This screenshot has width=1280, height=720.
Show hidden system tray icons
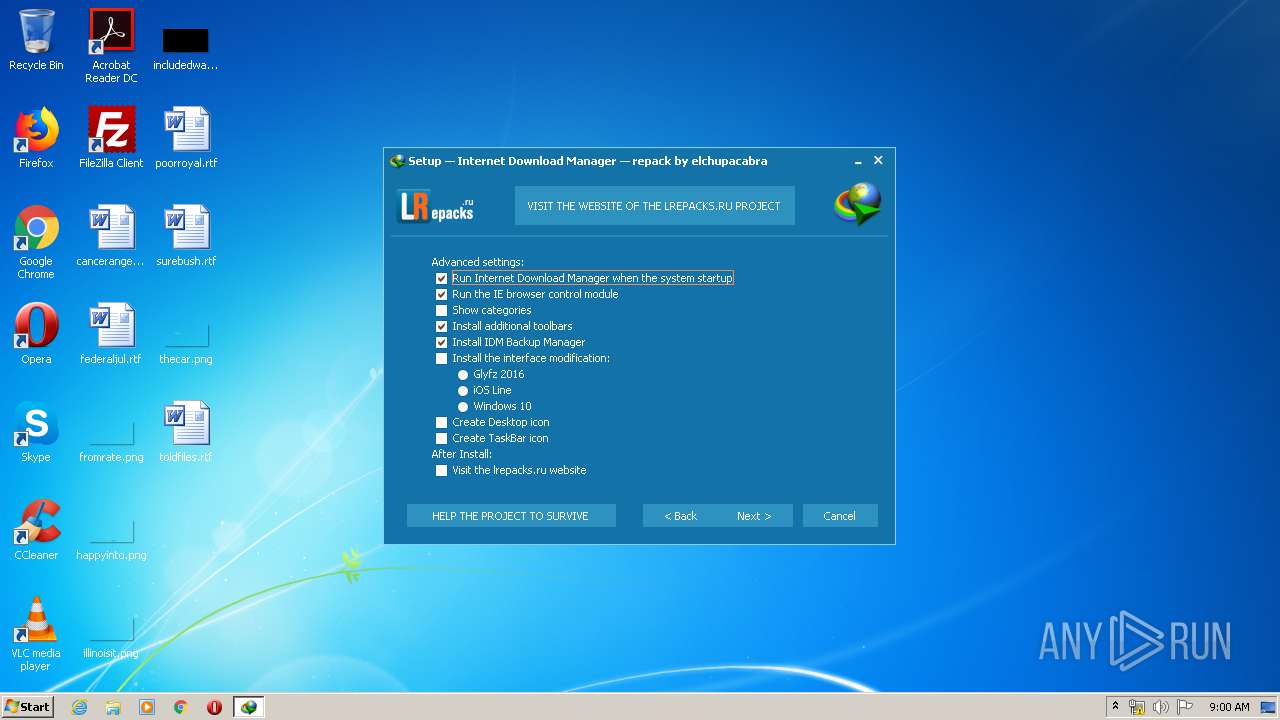coord(1115,707)
